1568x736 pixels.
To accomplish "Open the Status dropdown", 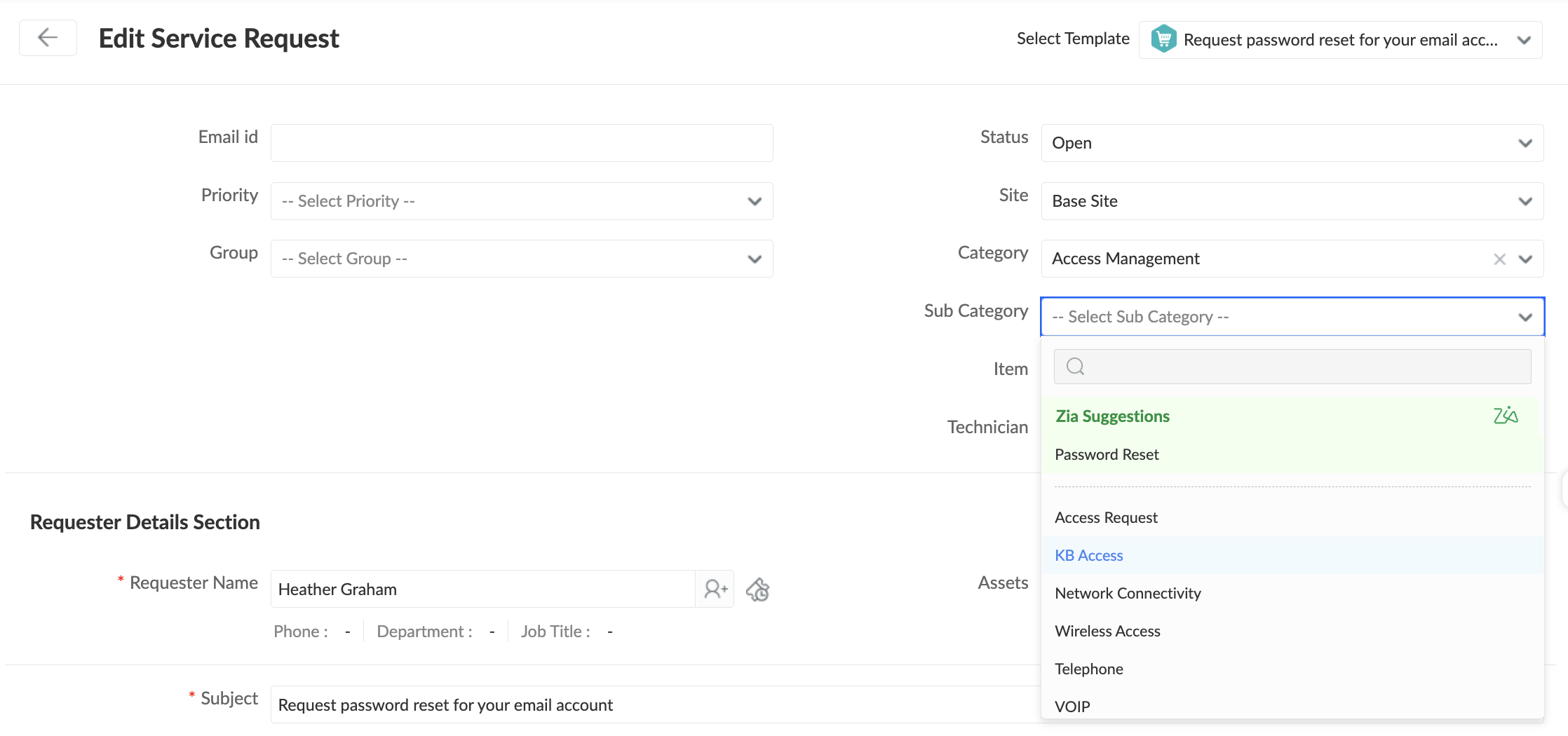I will click(1292, 143).
